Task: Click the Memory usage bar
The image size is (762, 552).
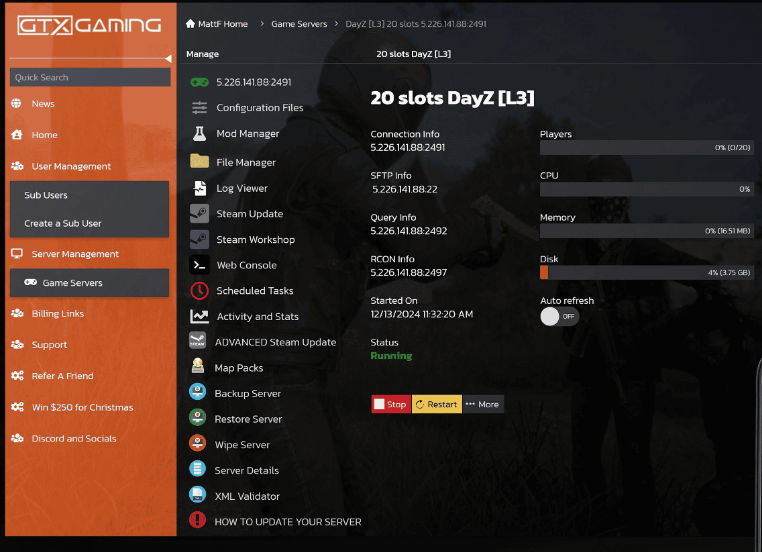Action: click(x=646, y=231)
